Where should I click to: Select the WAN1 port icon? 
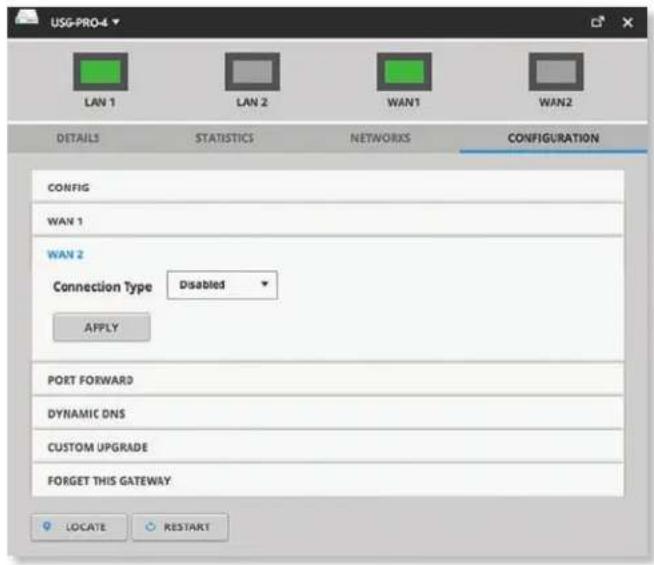pyautogui.click(x=404, y=72)
